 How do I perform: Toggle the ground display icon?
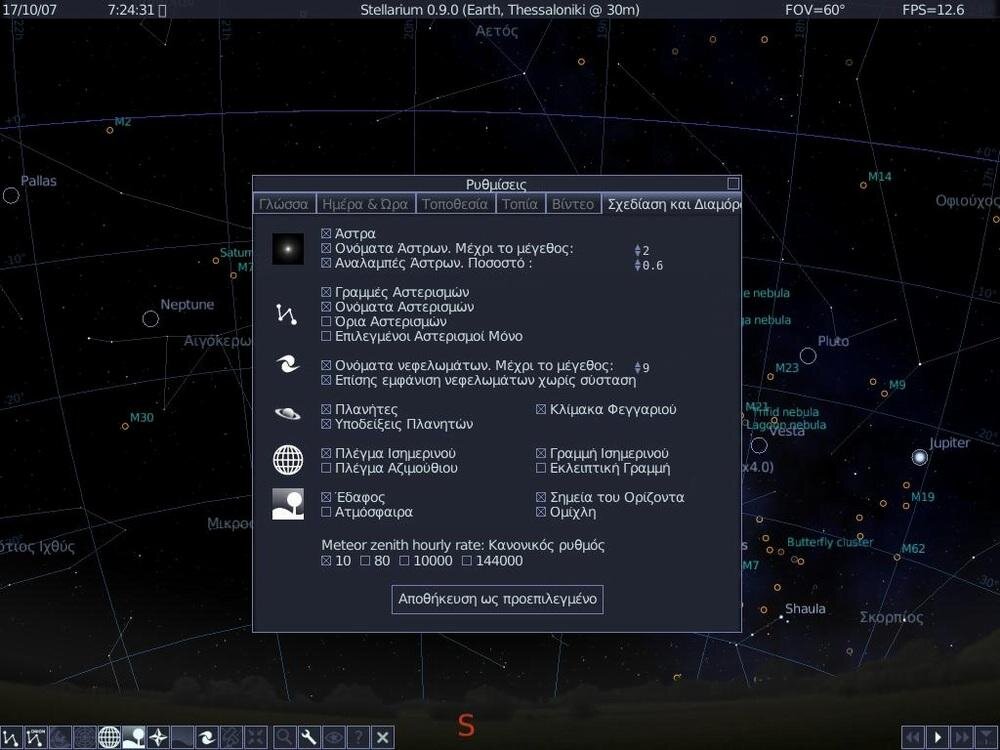coord(134,737)
